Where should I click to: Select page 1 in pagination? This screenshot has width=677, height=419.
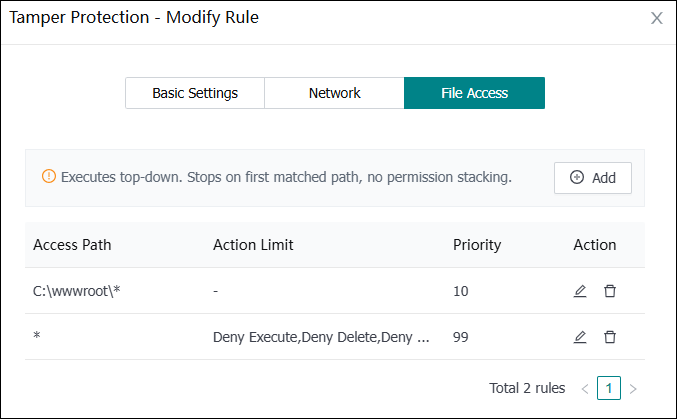[x=608, y=388]
